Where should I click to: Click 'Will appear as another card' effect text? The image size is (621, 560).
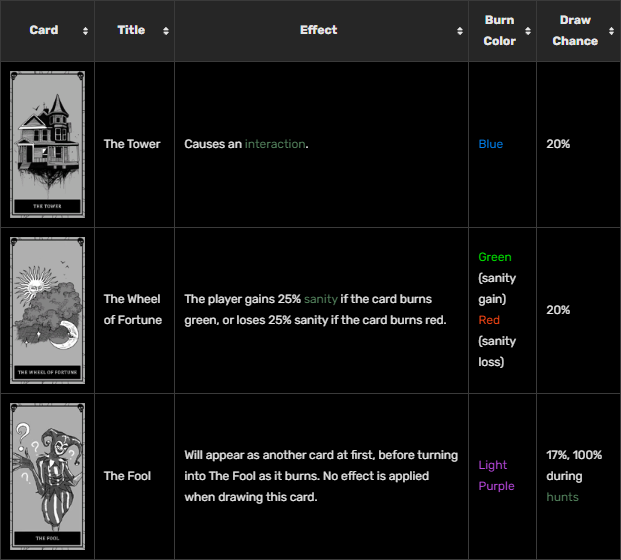pyautogui.click(x=259, y=455)
